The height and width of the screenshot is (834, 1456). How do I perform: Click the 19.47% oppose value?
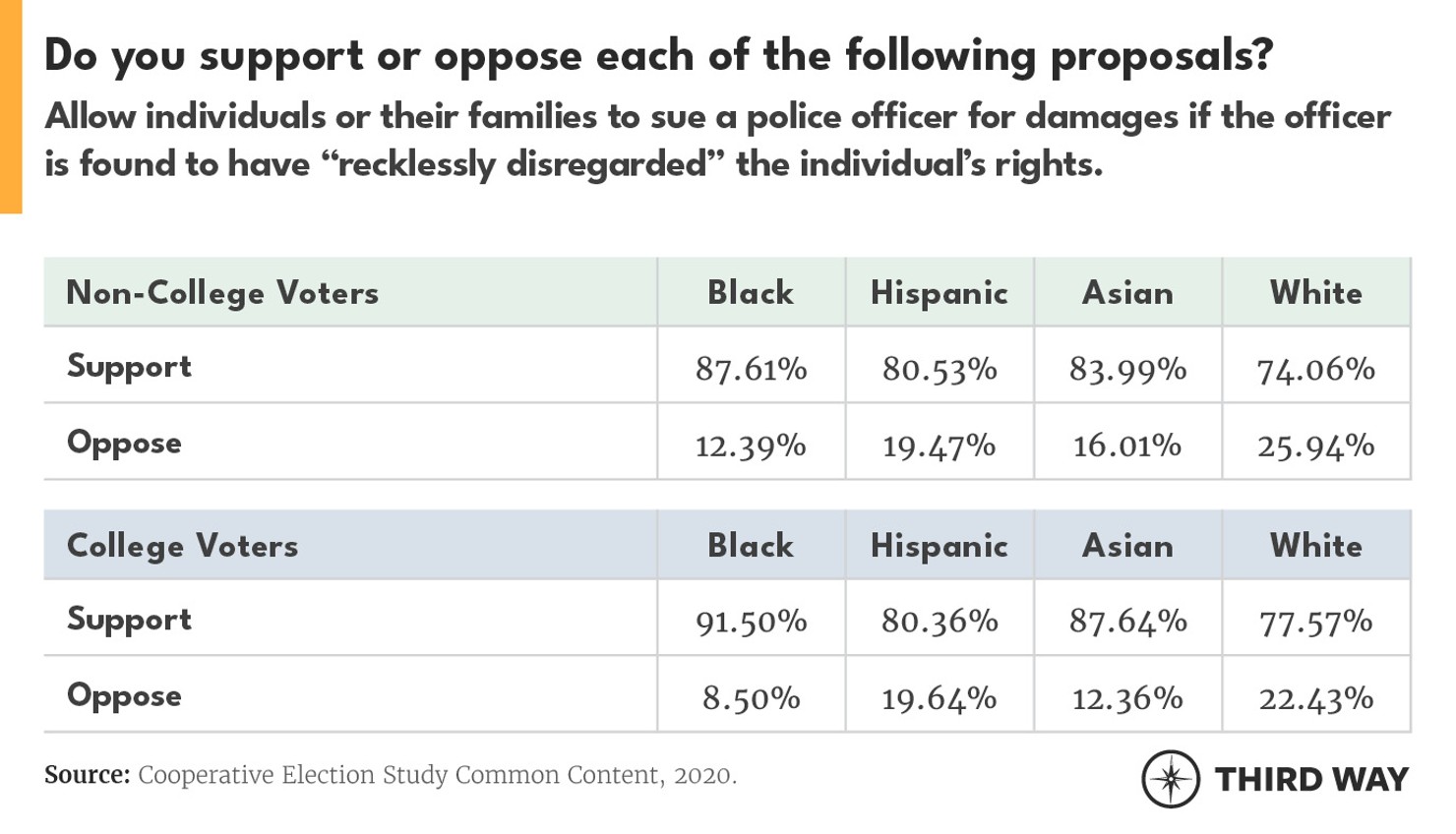(x=939, y=446)
